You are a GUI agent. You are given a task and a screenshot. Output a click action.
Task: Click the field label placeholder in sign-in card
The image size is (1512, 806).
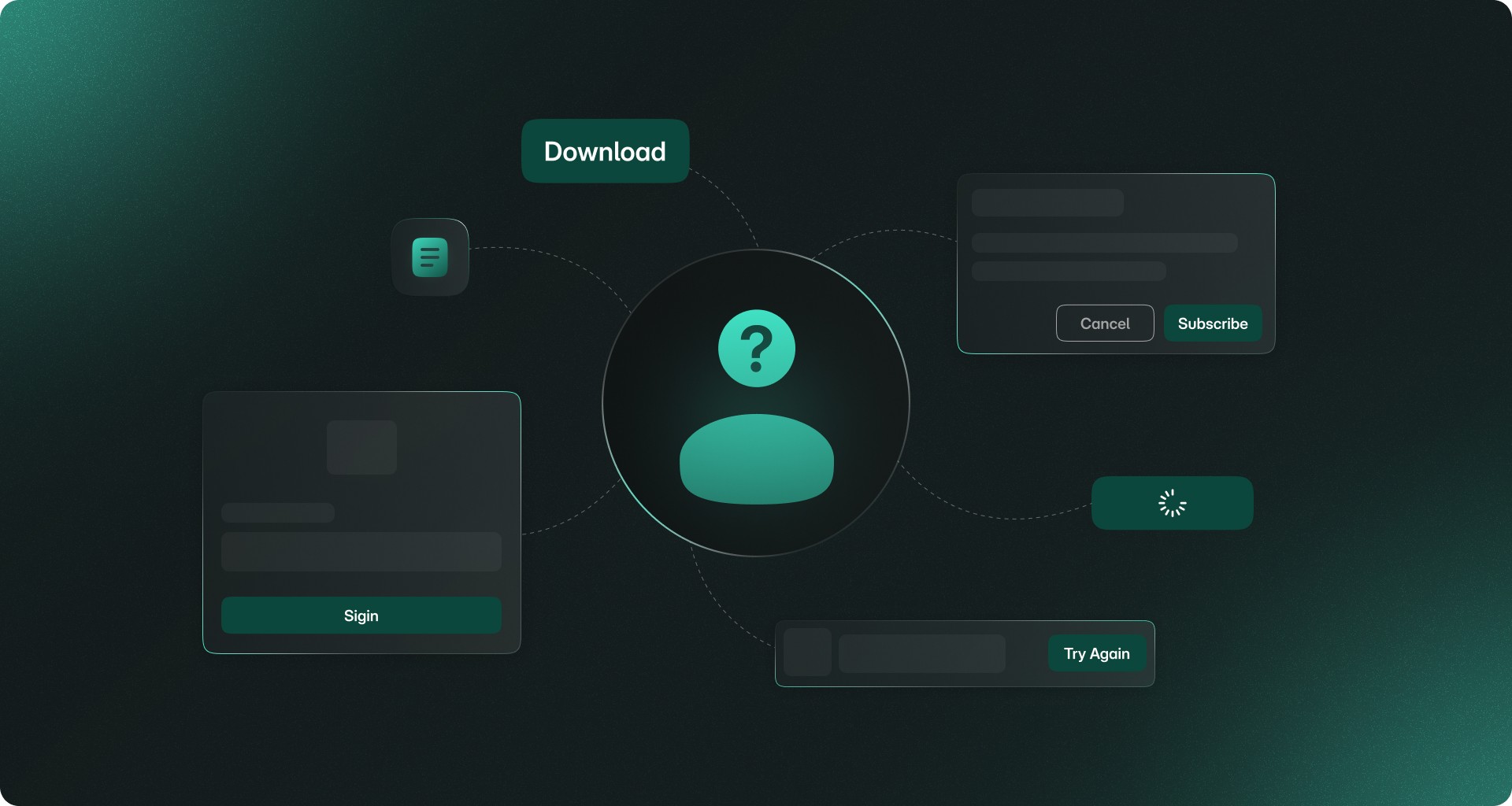(x=278, y=512)
